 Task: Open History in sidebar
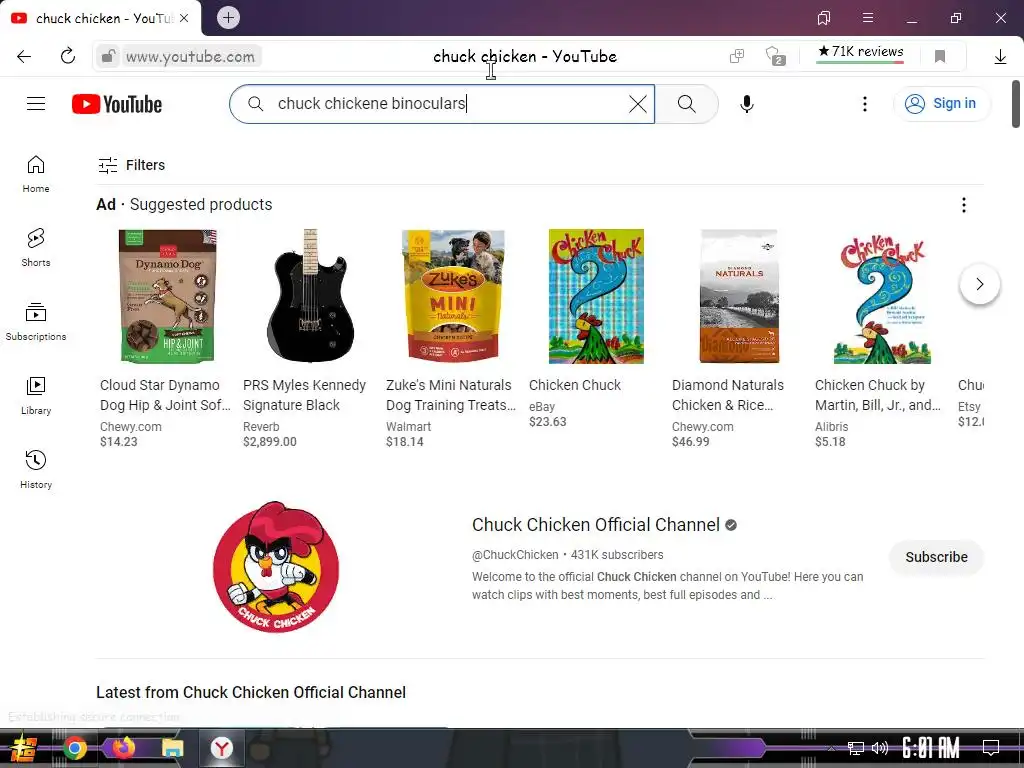click(36, 470)
